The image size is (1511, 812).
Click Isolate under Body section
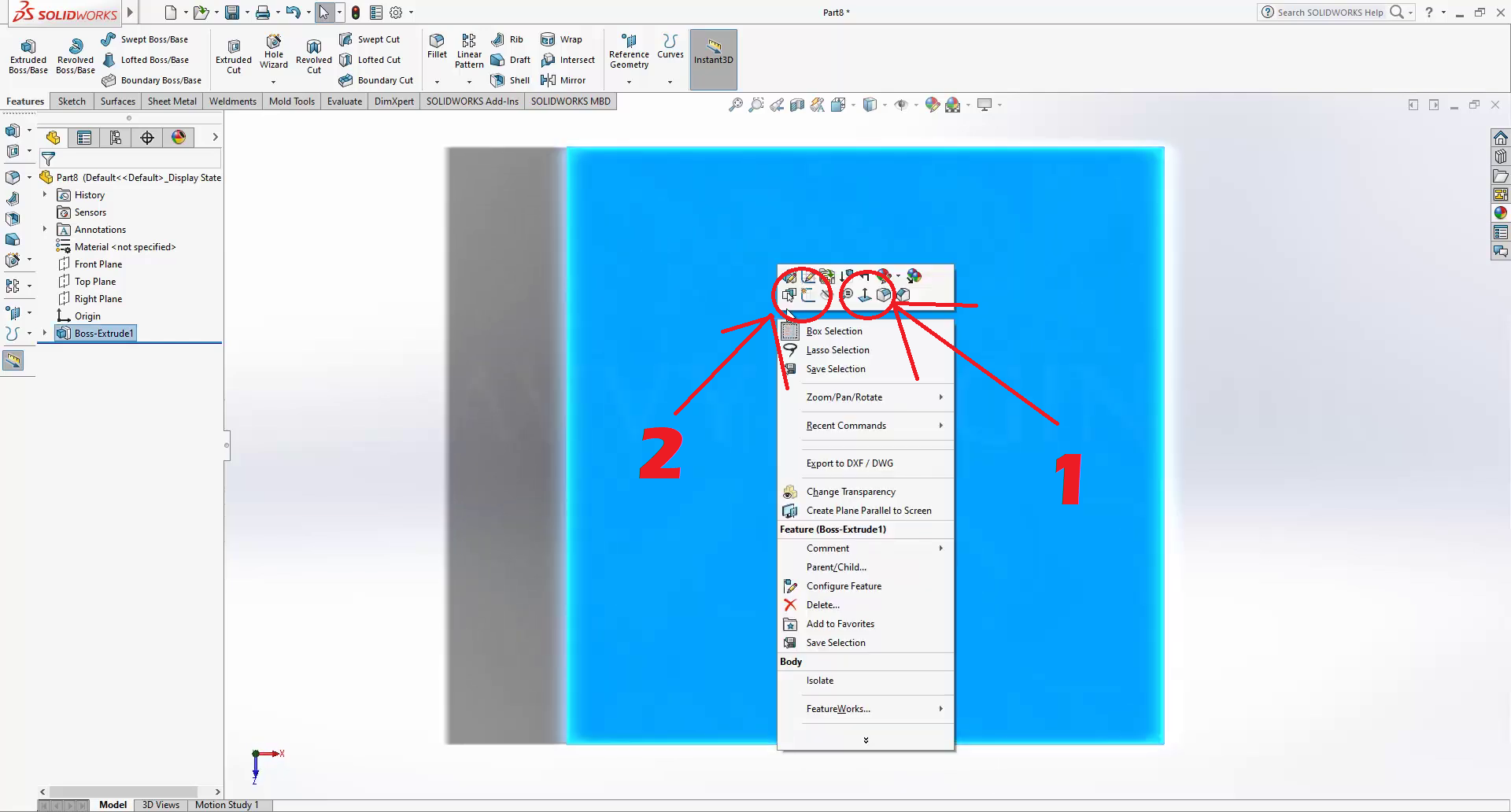(x=819, y=681)
